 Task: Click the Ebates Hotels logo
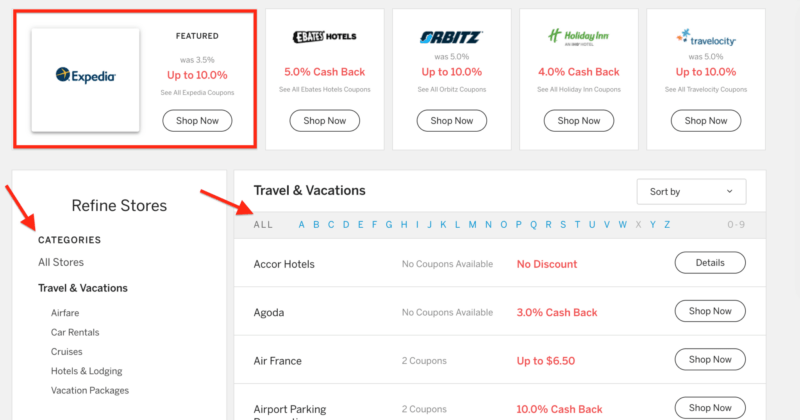pyautogui.click(x=324, y=37)
